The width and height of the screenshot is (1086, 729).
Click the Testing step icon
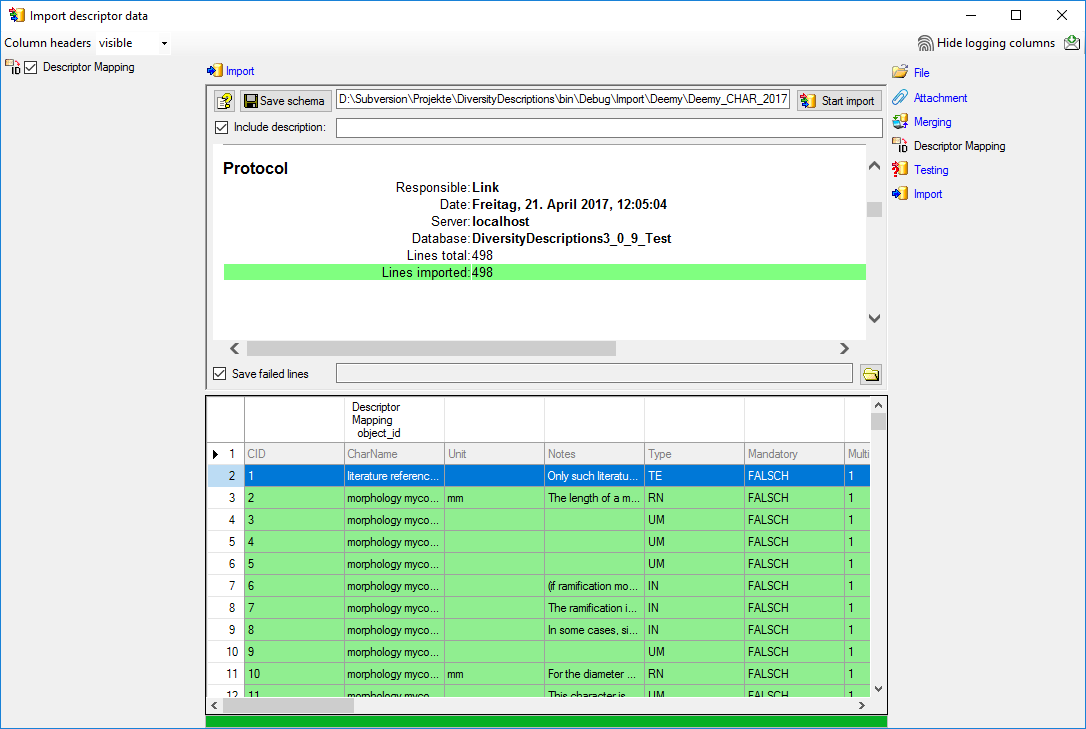(x=900, y=170)
